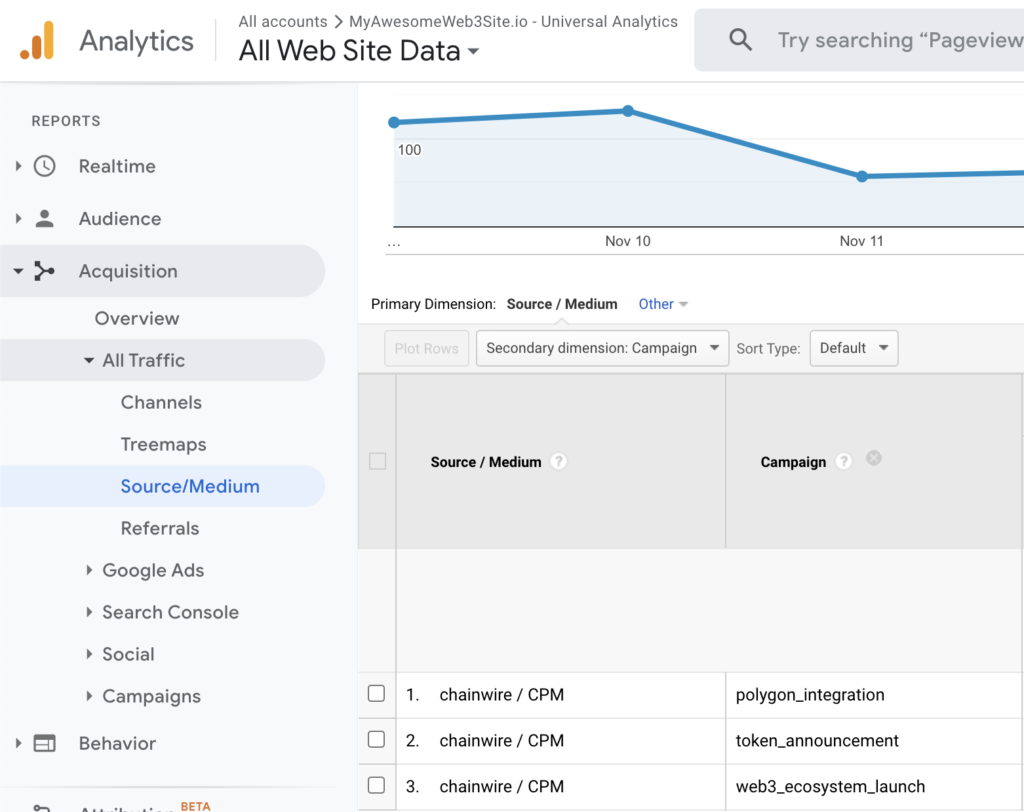Check the polygon_integration row checkbox
This screenshot has width=1024, height=812.
pyautogui.click(x=376, y=694)
